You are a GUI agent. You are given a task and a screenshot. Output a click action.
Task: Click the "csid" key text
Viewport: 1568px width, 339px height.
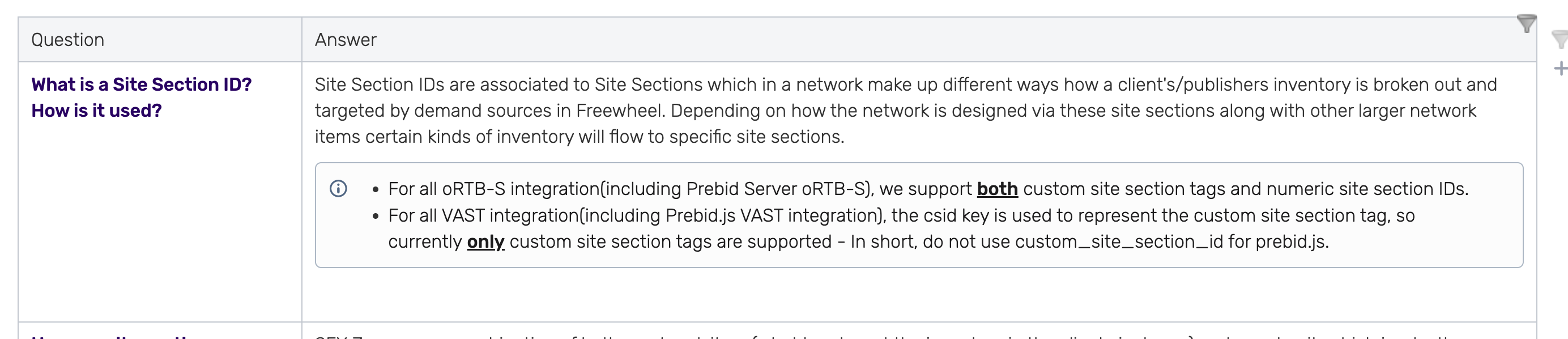(941, 215)
